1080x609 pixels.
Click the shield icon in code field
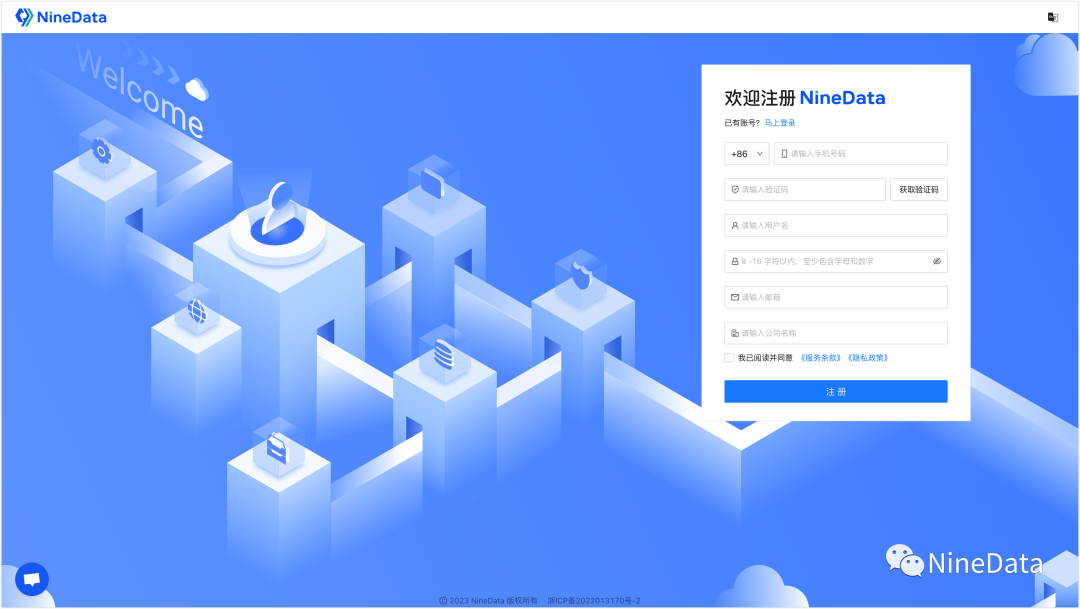(735, 189)
